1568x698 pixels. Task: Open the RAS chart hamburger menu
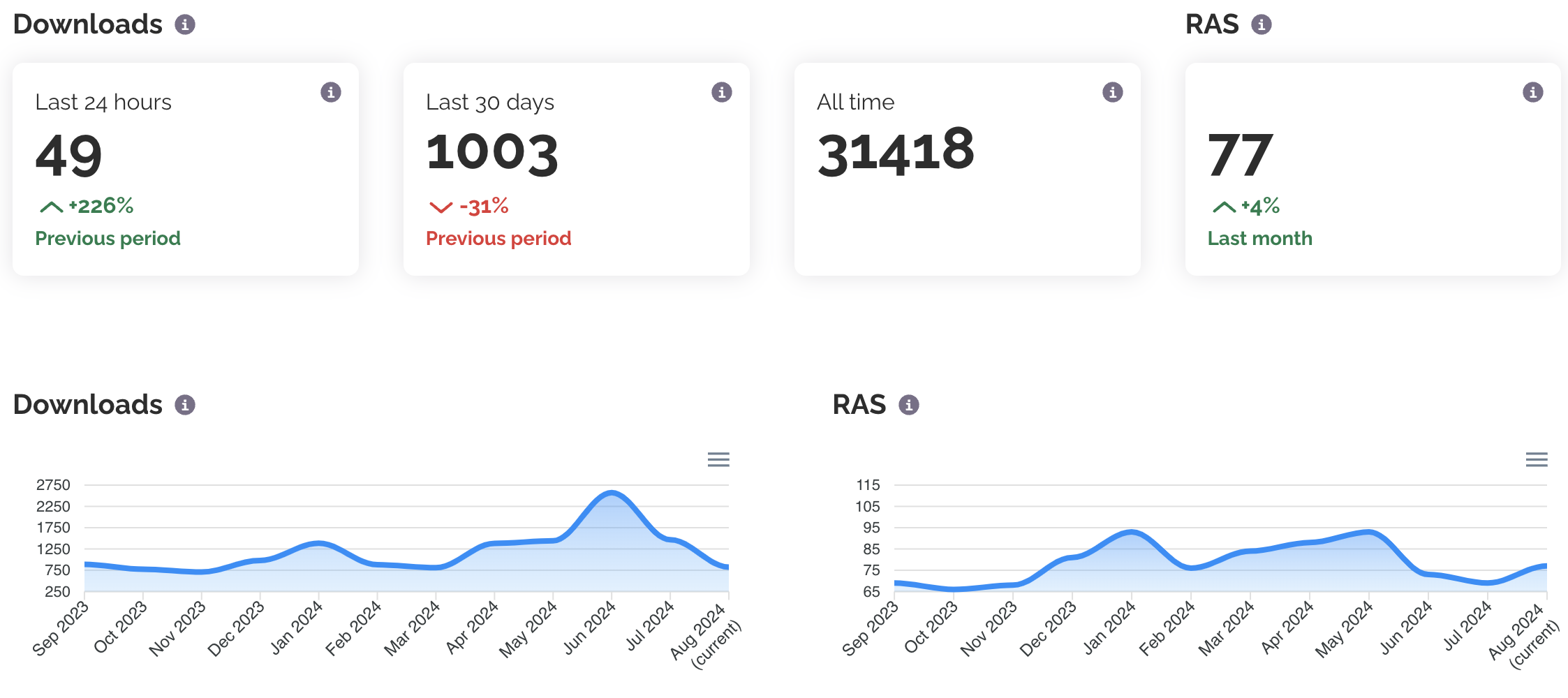click(1537, 459)
